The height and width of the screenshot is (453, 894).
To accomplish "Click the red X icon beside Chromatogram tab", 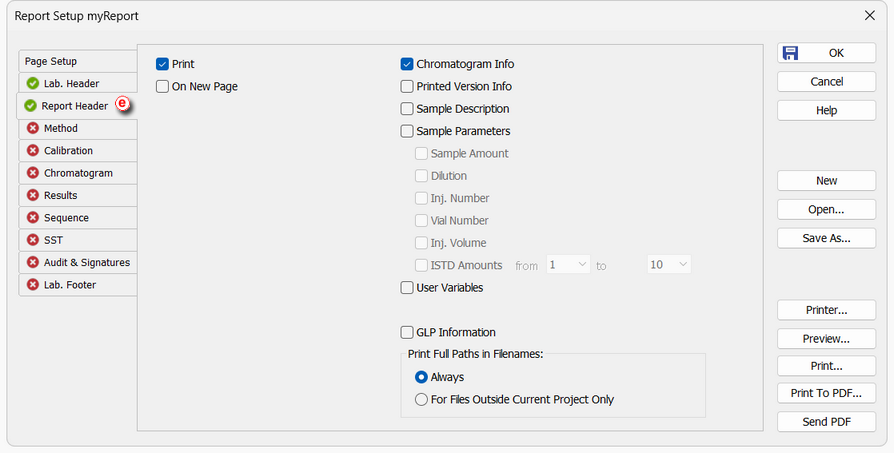I will pos(33,173).
